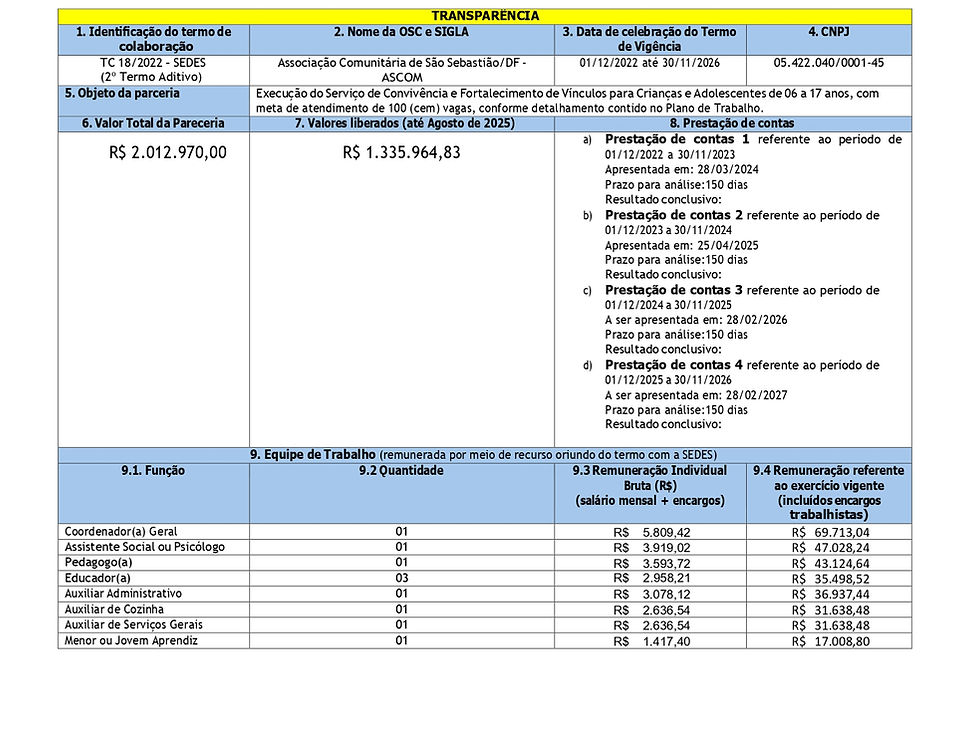Select the '4. CNPJ' header

[829, 39]
